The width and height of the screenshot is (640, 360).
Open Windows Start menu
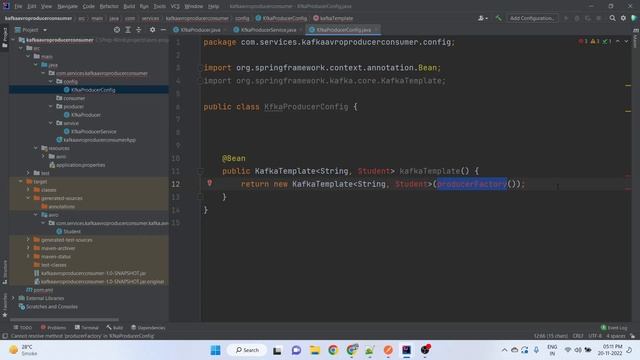point(216,350)
